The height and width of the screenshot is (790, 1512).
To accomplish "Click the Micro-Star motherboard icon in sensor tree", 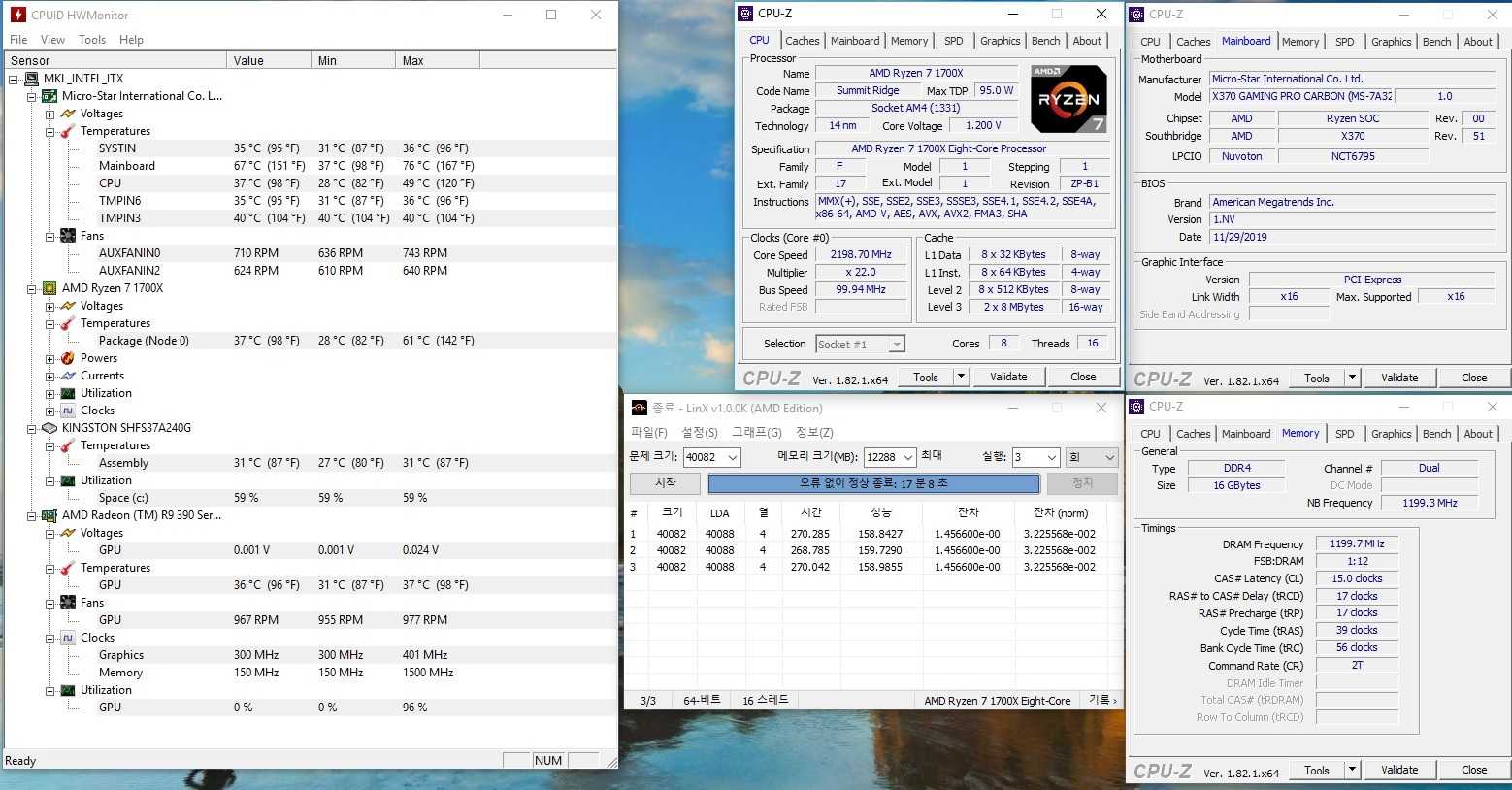I will click(49, 96).
